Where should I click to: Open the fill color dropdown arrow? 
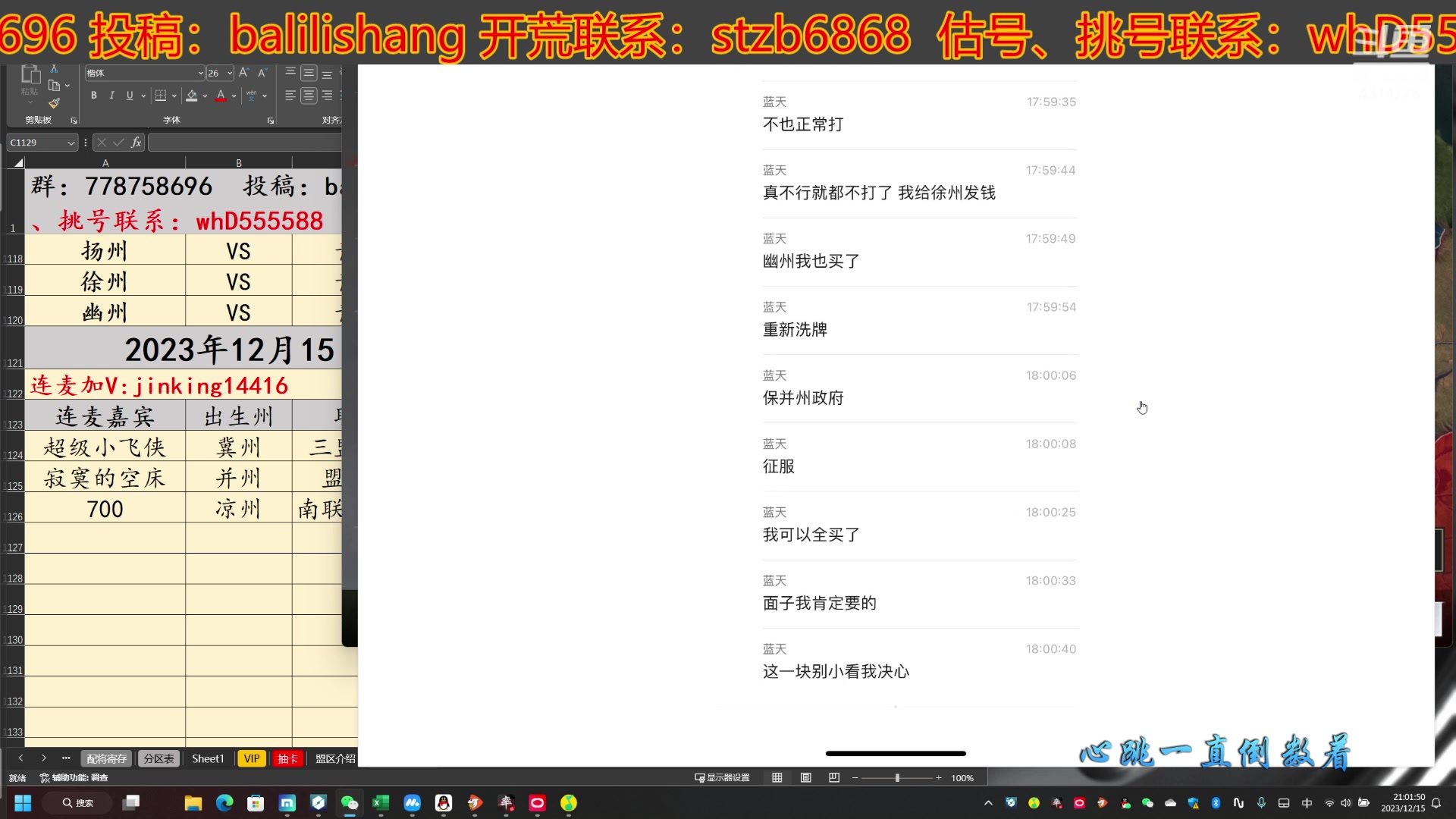[x=205, y=96]
